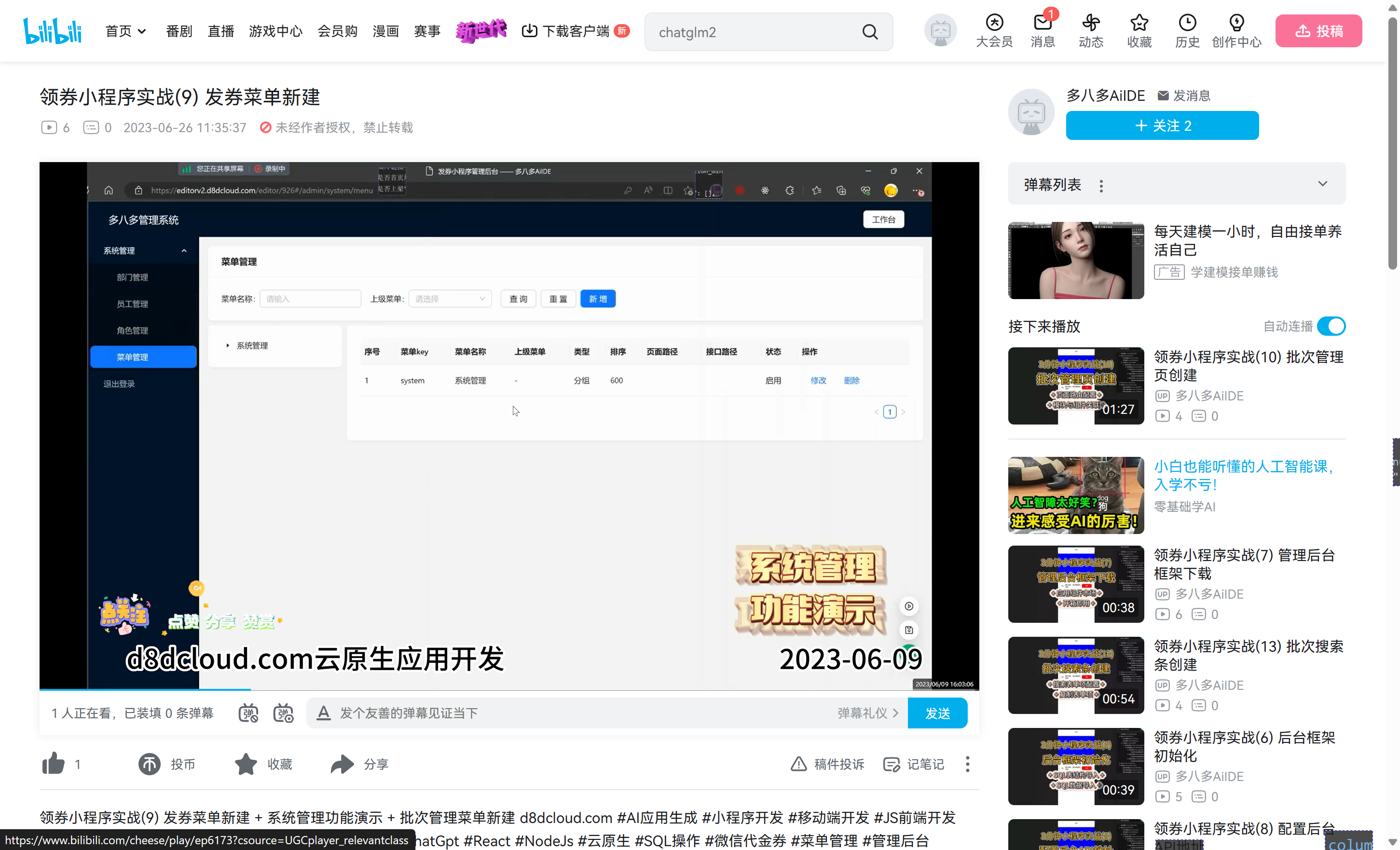Toggle the 自动连播 autoplay switch
The width and height of the screenshot is (1400, 850).
[x=1332, y=326]
